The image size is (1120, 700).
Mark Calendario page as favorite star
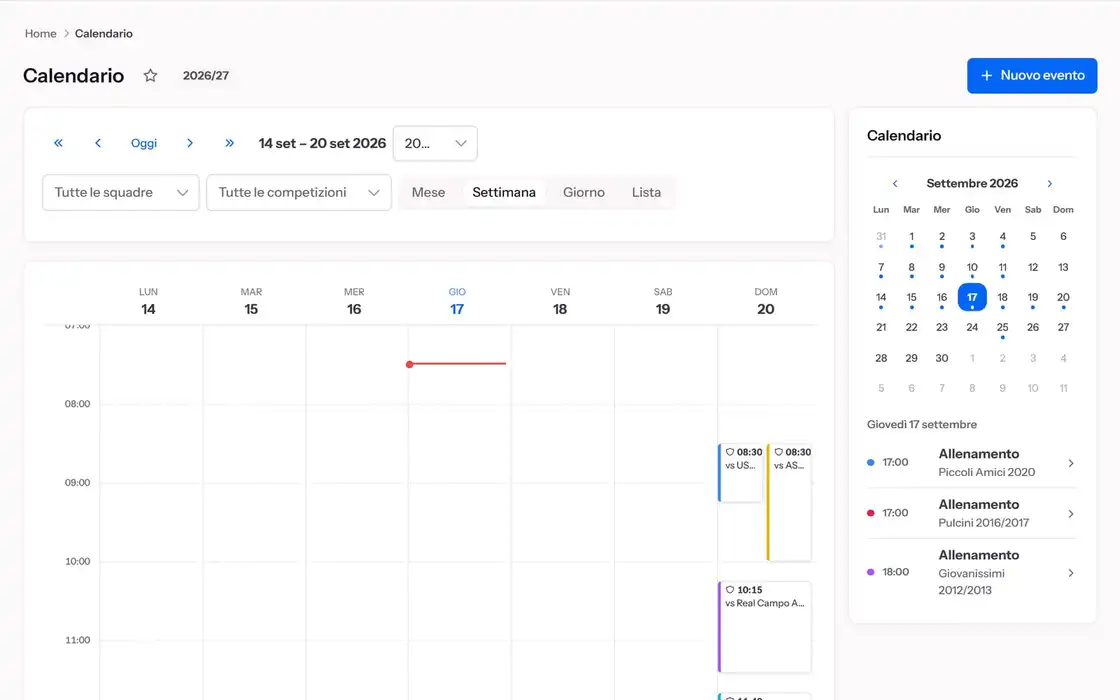(x=150, y=76)
